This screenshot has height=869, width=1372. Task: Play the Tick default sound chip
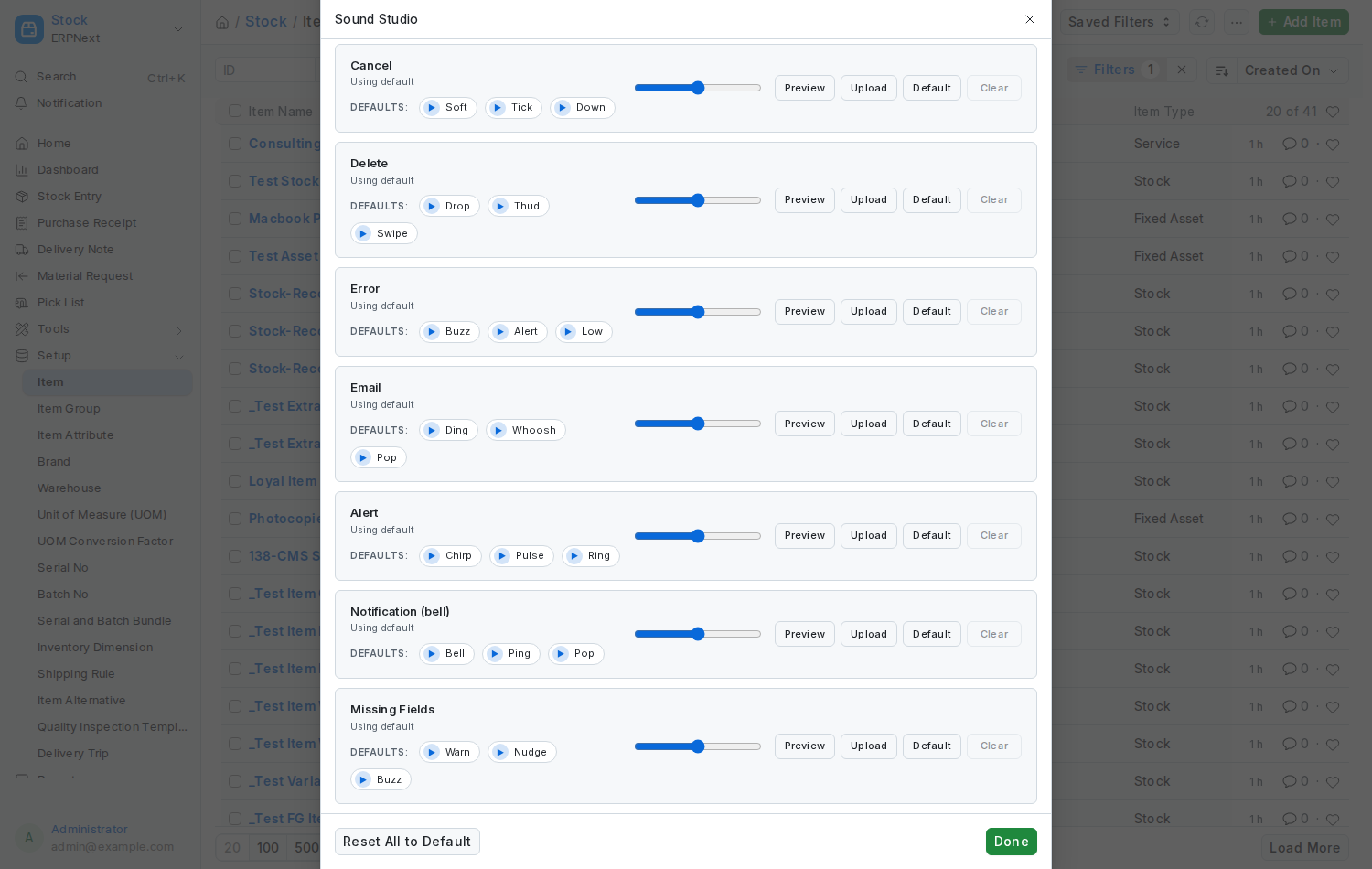click(x=513, y=108)
